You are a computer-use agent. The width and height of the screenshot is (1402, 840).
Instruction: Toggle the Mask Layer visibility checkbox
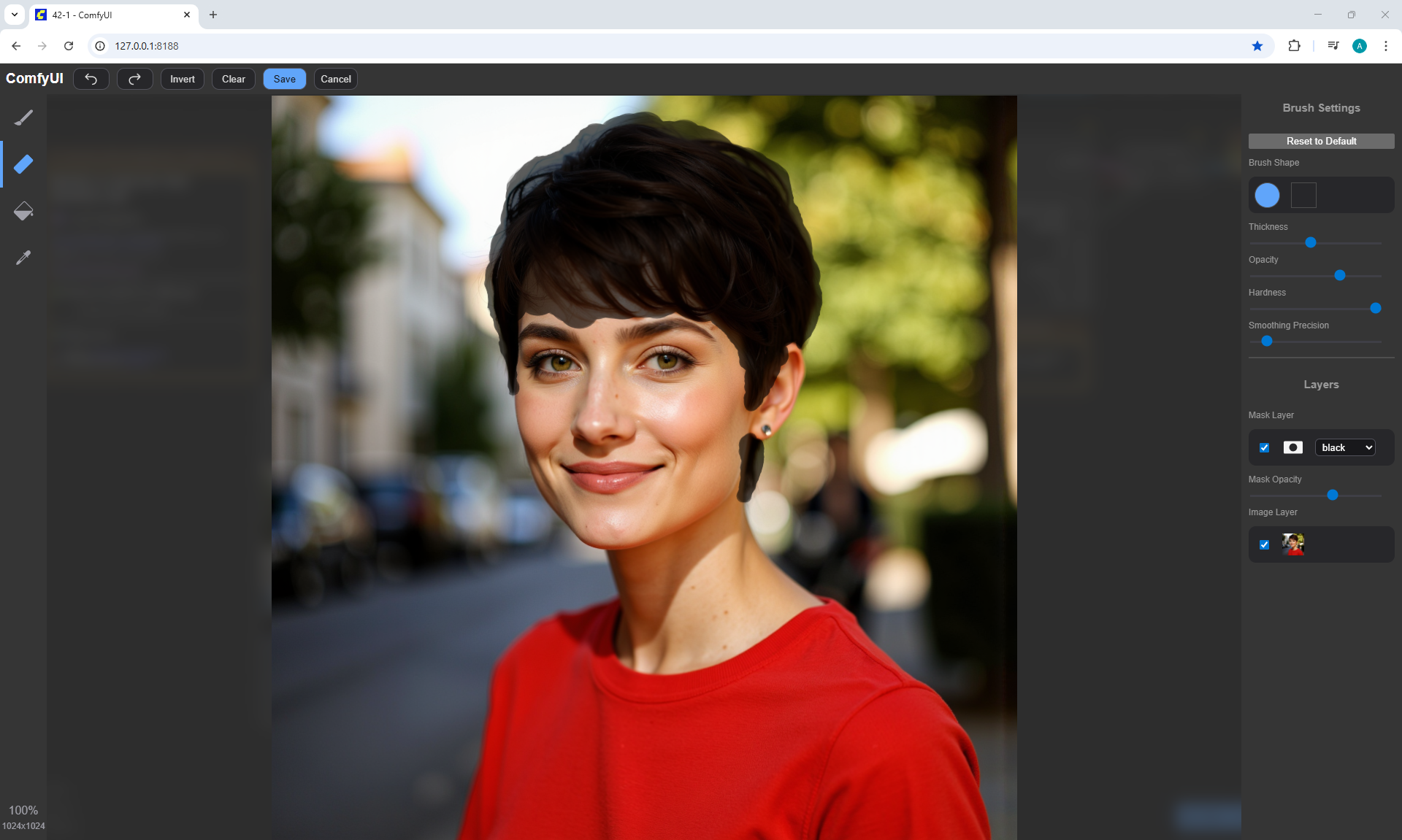(x=1265, y=447)
